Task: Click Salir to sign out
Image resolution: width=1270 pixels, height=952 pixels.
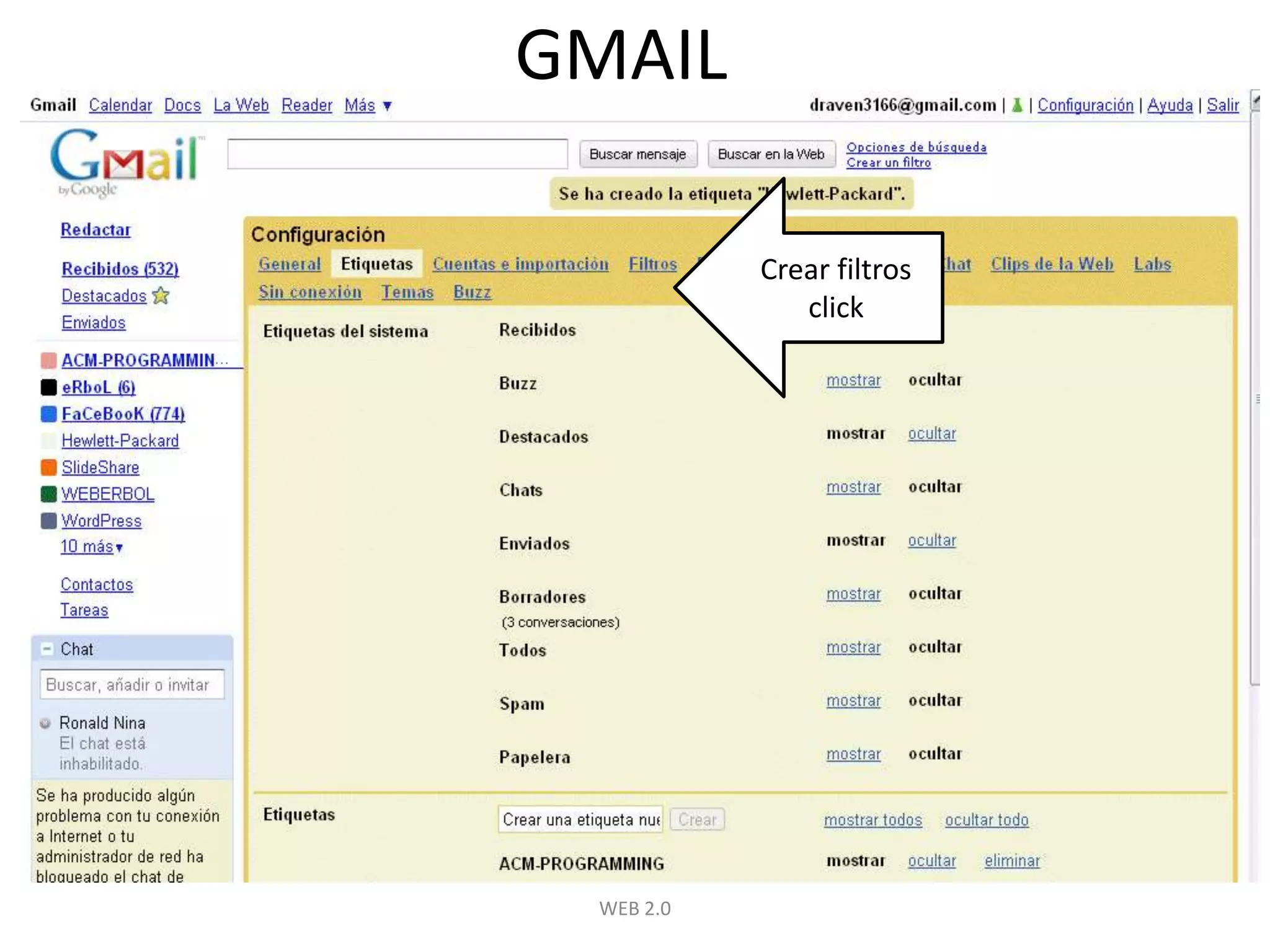Action: [x=1222, y=105]
